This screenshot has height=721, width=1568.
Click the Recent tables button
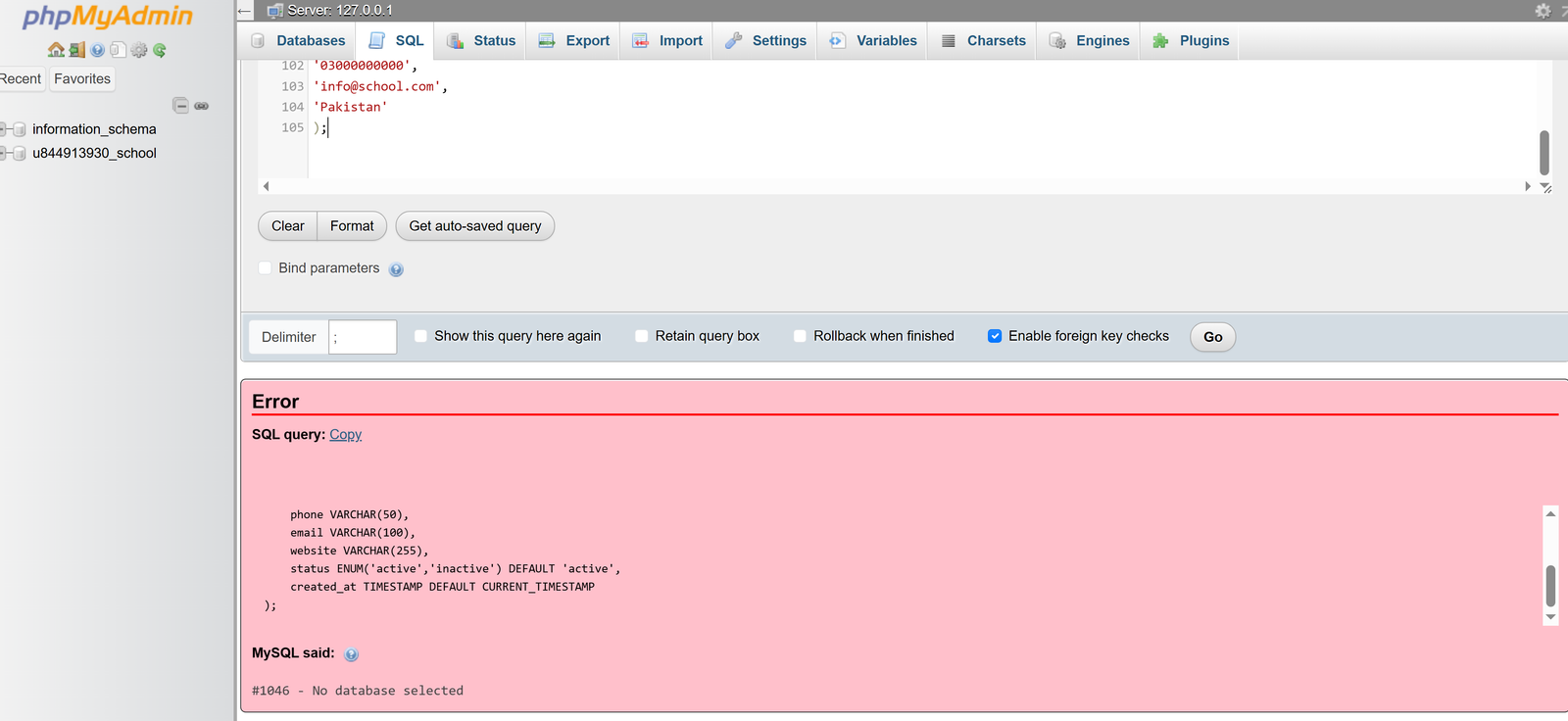click(22, 79)
